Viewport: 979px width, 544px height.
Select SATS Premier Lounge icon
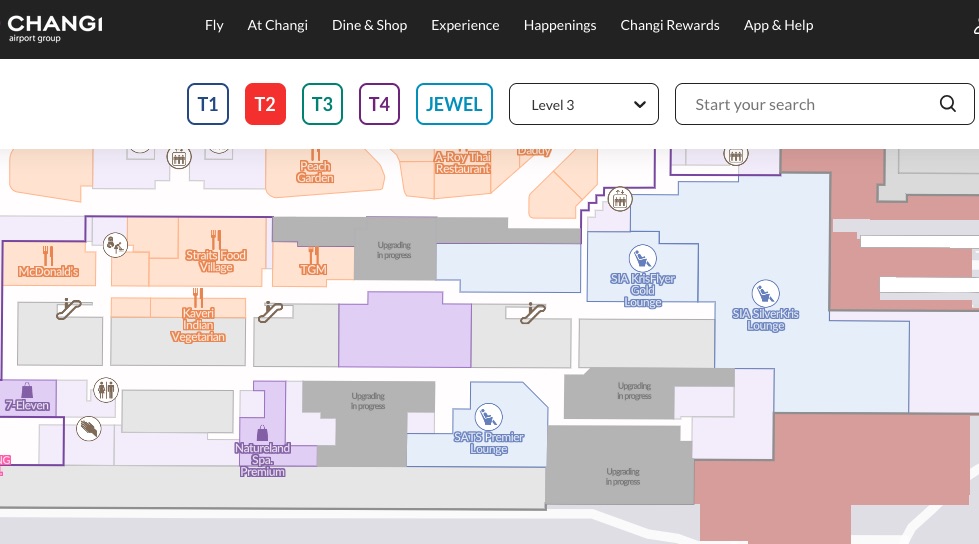[489, 417]
